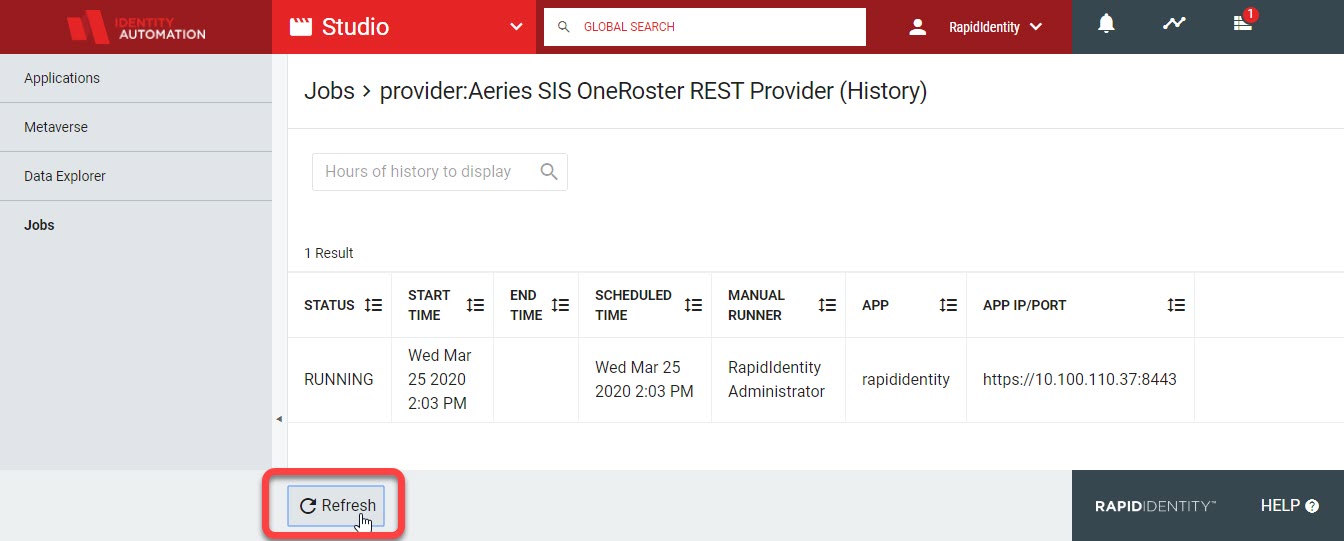This screenshot has width=1344, height=541.
Task: Click the rapididentity app cell
Action: click(x=906, y=380)
